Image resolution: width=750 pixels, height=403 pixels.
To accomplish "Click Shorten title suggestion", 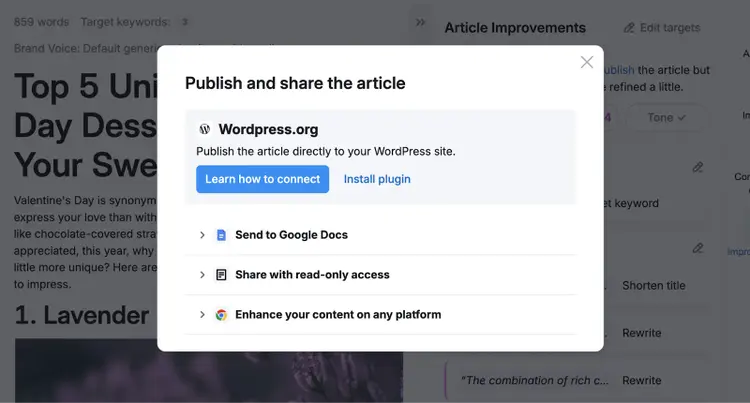I will (x=653, y=286).
